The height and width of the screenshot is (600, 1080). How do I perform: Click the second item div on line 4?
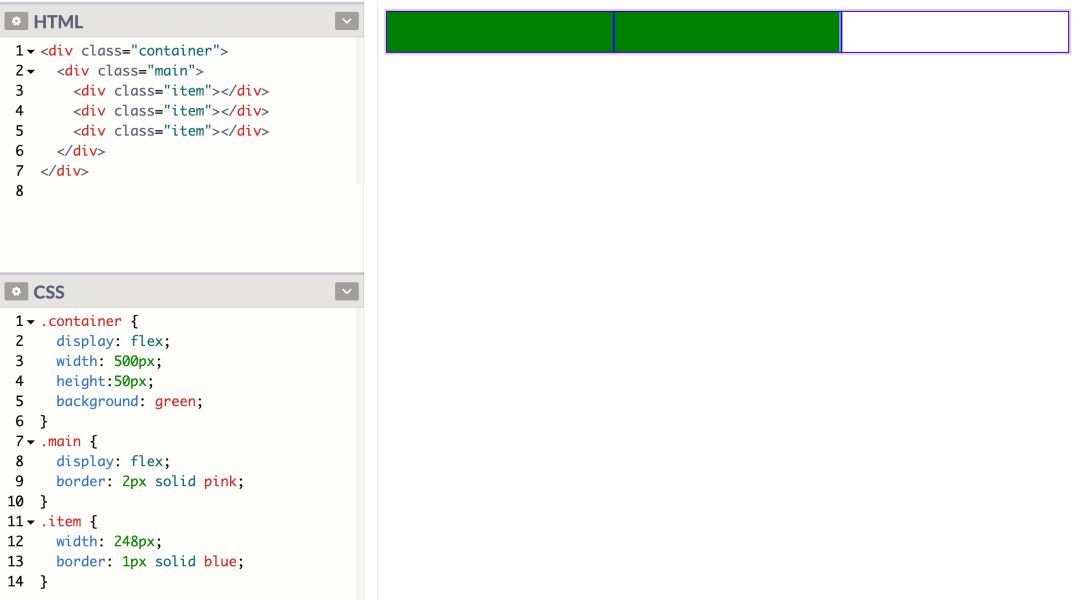point(171,111)
